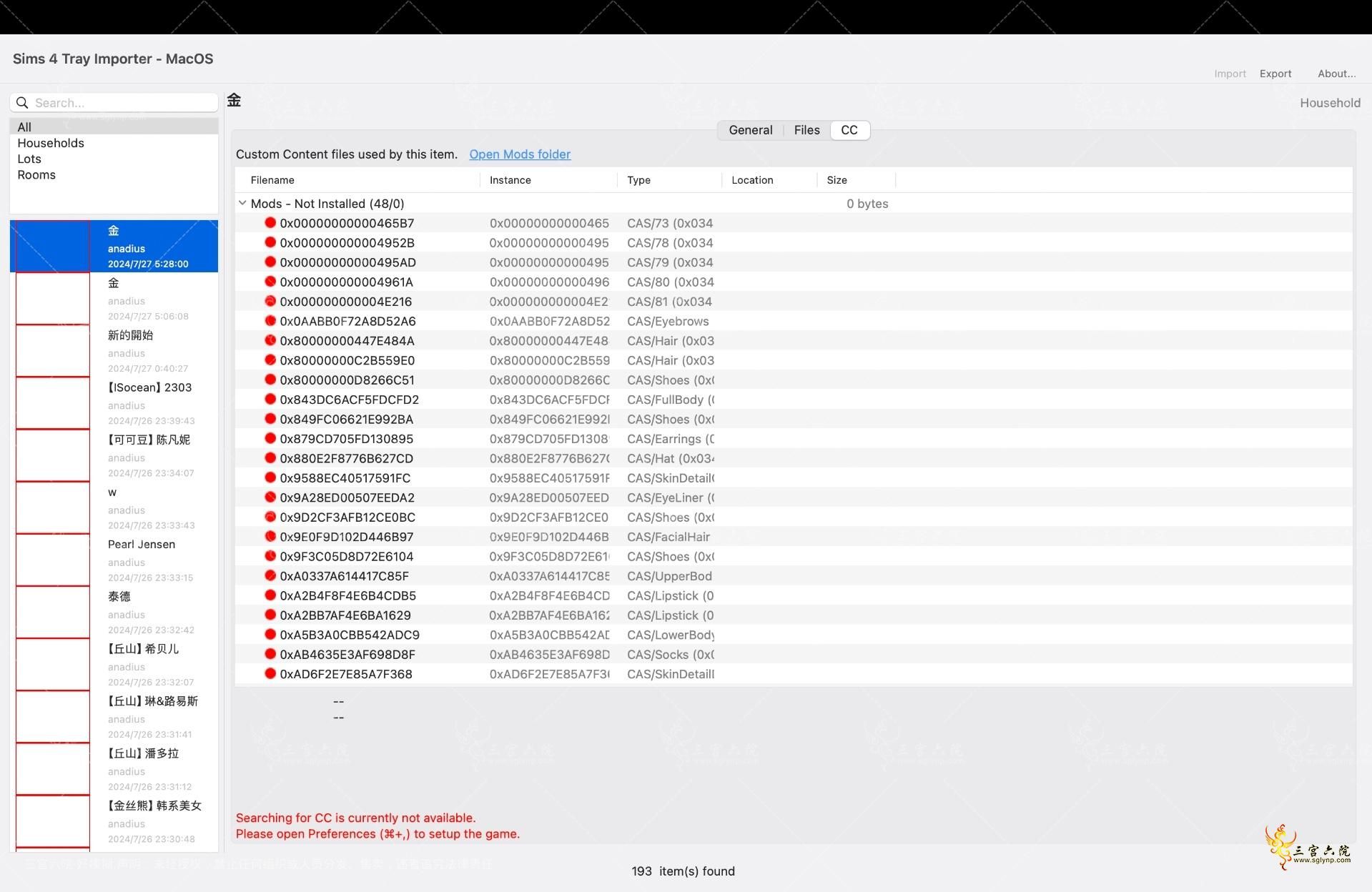The height and width of the screenshot is (892, 1372).
Task: Select the item named w
Action: pos(114,507)
